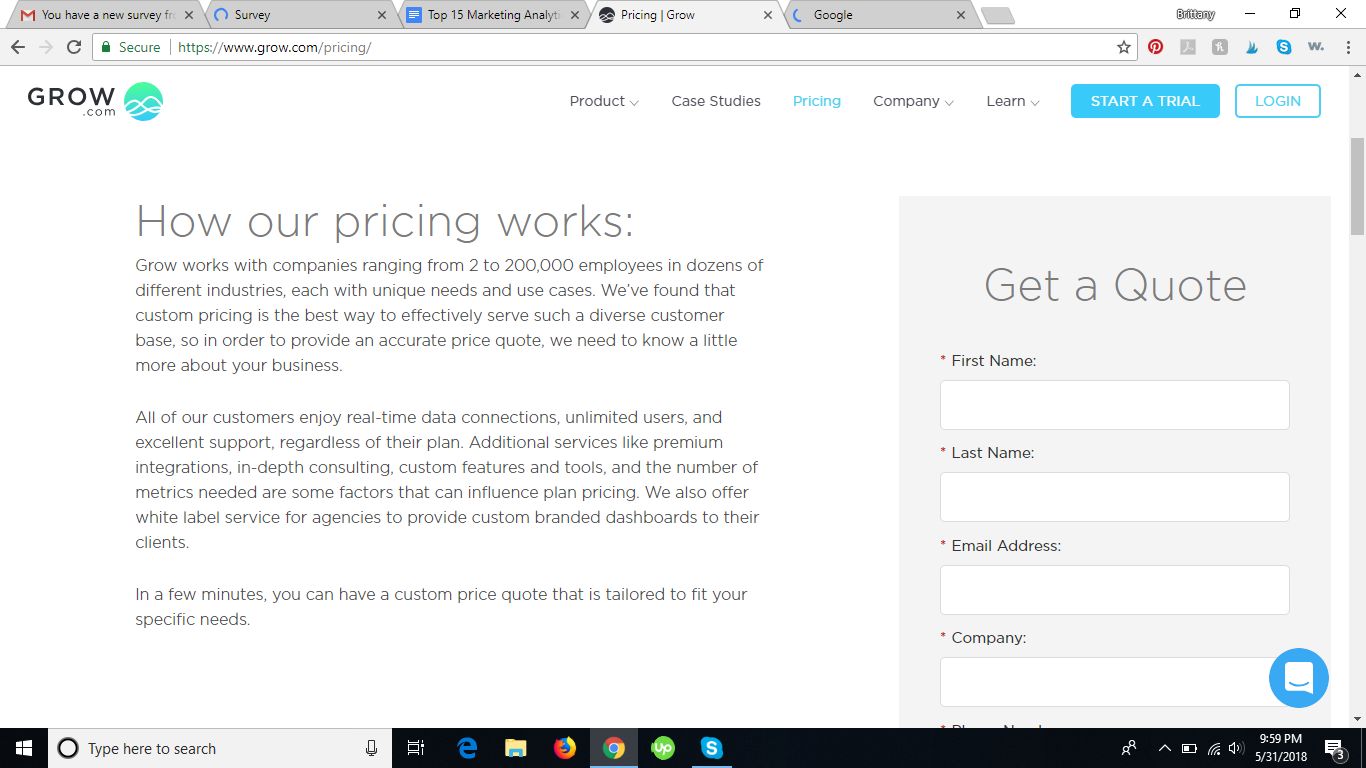Screen dimensions: 1366x768
Task: Go back with the browser back arrow
Action: [18, 47]
